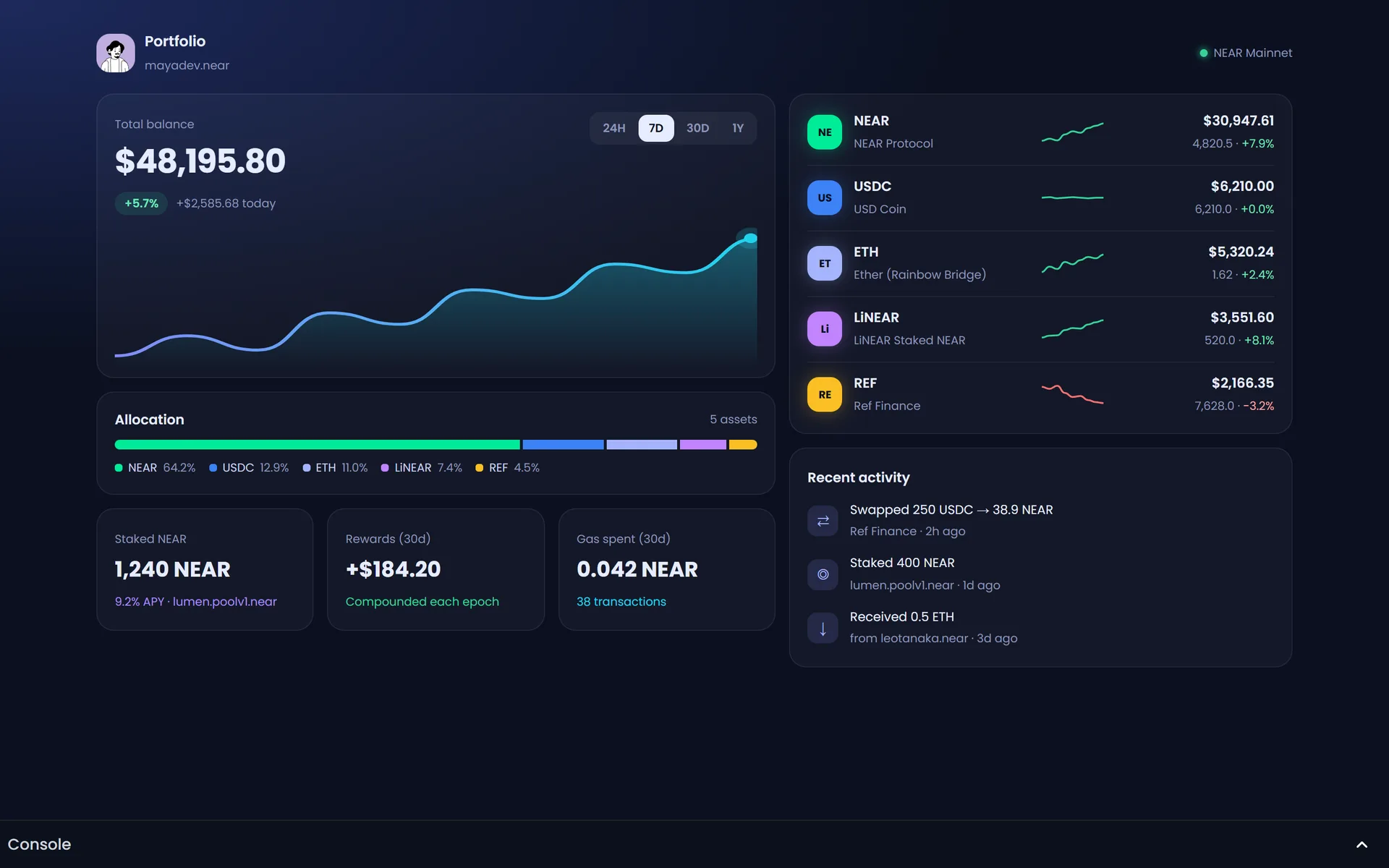This screenshot has height=868, width=1389.
Task: Click the latest data point on balance chart
Action: coord(751,238)
